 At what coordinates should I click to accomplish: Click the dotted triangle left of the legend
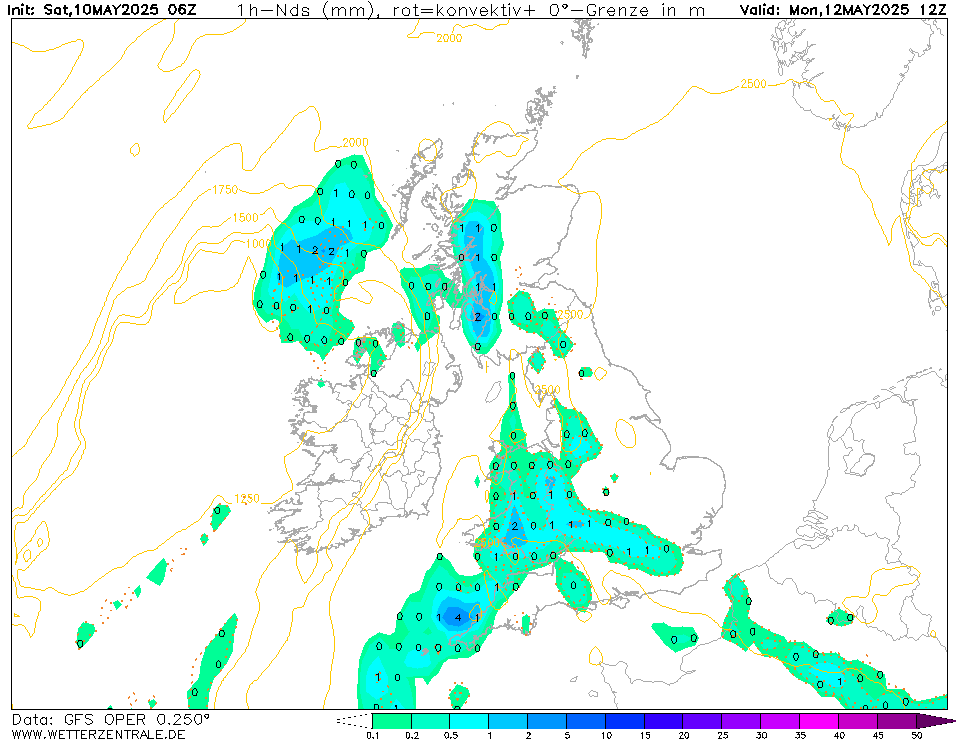tap(355, 721)
